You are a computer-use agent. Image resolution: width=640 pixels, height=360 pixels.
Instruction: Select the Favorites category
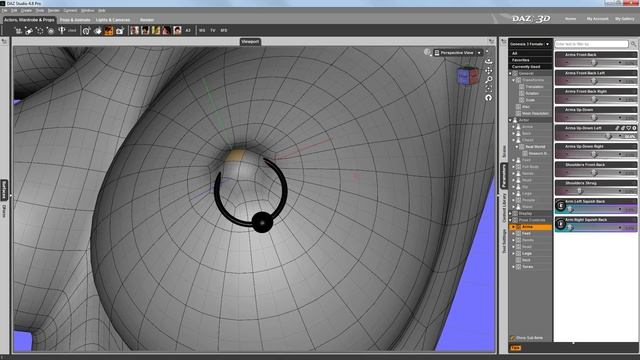click(520, 60)
